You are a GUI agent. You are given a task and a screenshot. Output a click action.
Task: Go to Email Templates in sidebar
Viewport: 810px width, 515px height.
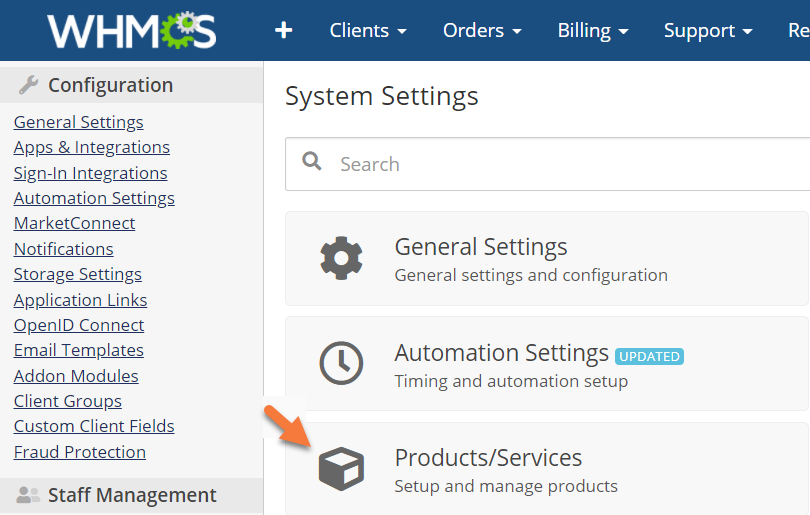(x=79, y=350)
